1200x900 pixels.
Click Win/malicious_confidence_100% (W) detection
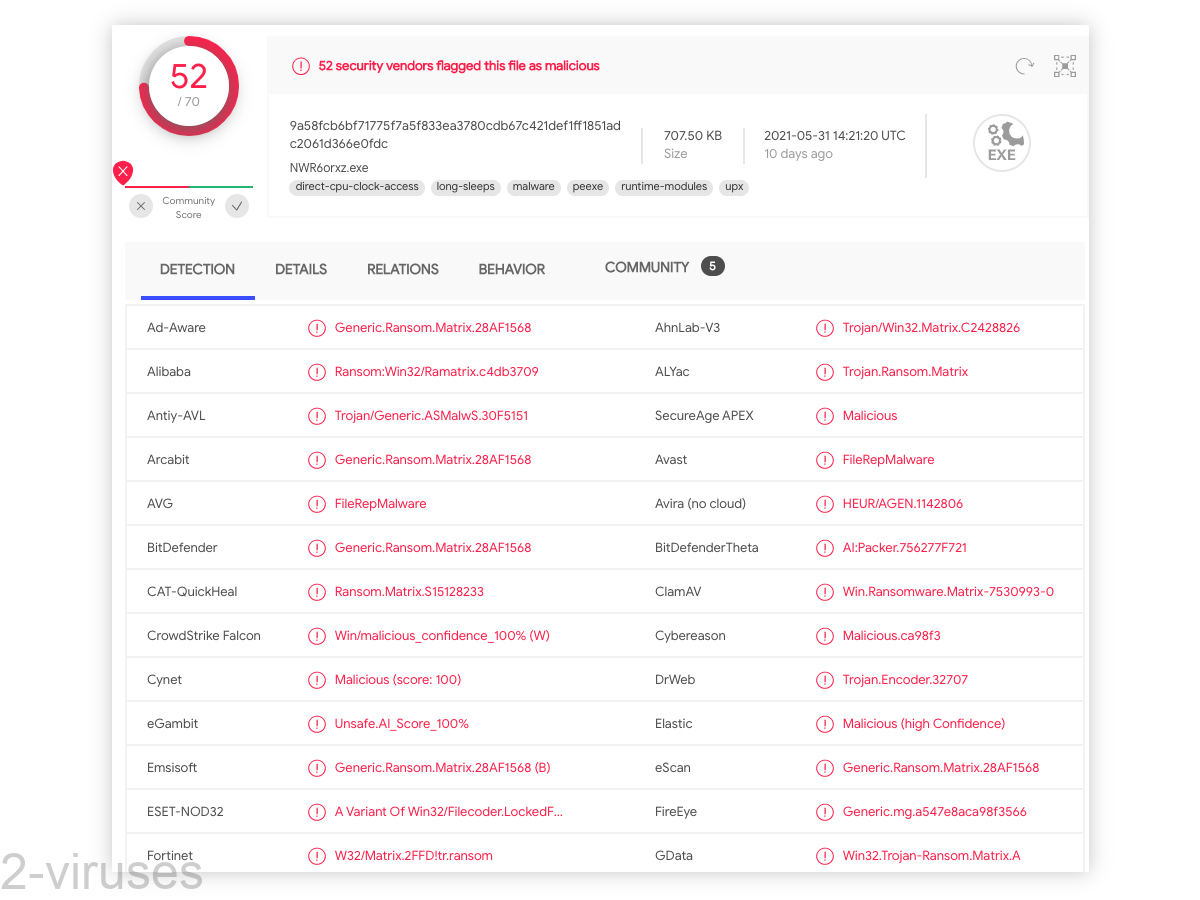442,636
